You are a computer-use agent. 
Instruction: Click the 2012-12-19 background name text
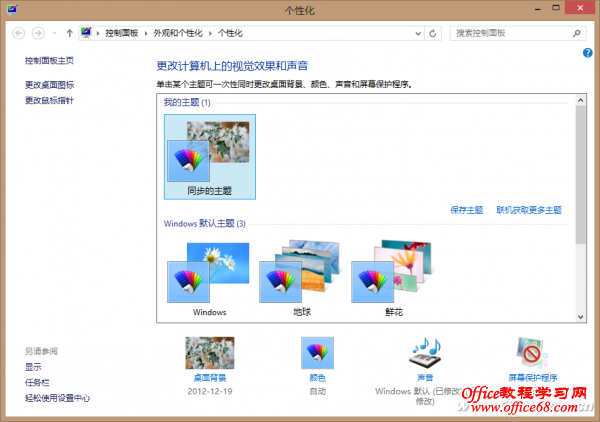pyautogui.click(x=210, y=391)
